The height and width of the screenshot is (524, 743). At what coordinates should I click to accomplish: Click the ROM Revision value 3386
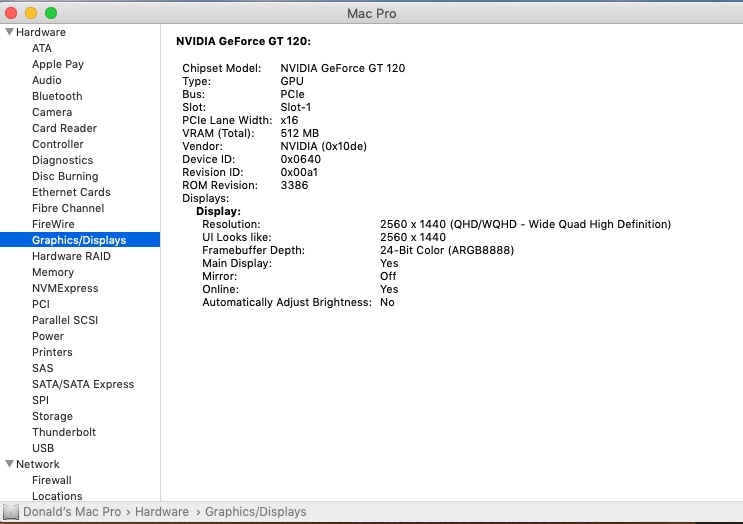tap(294, 185)
